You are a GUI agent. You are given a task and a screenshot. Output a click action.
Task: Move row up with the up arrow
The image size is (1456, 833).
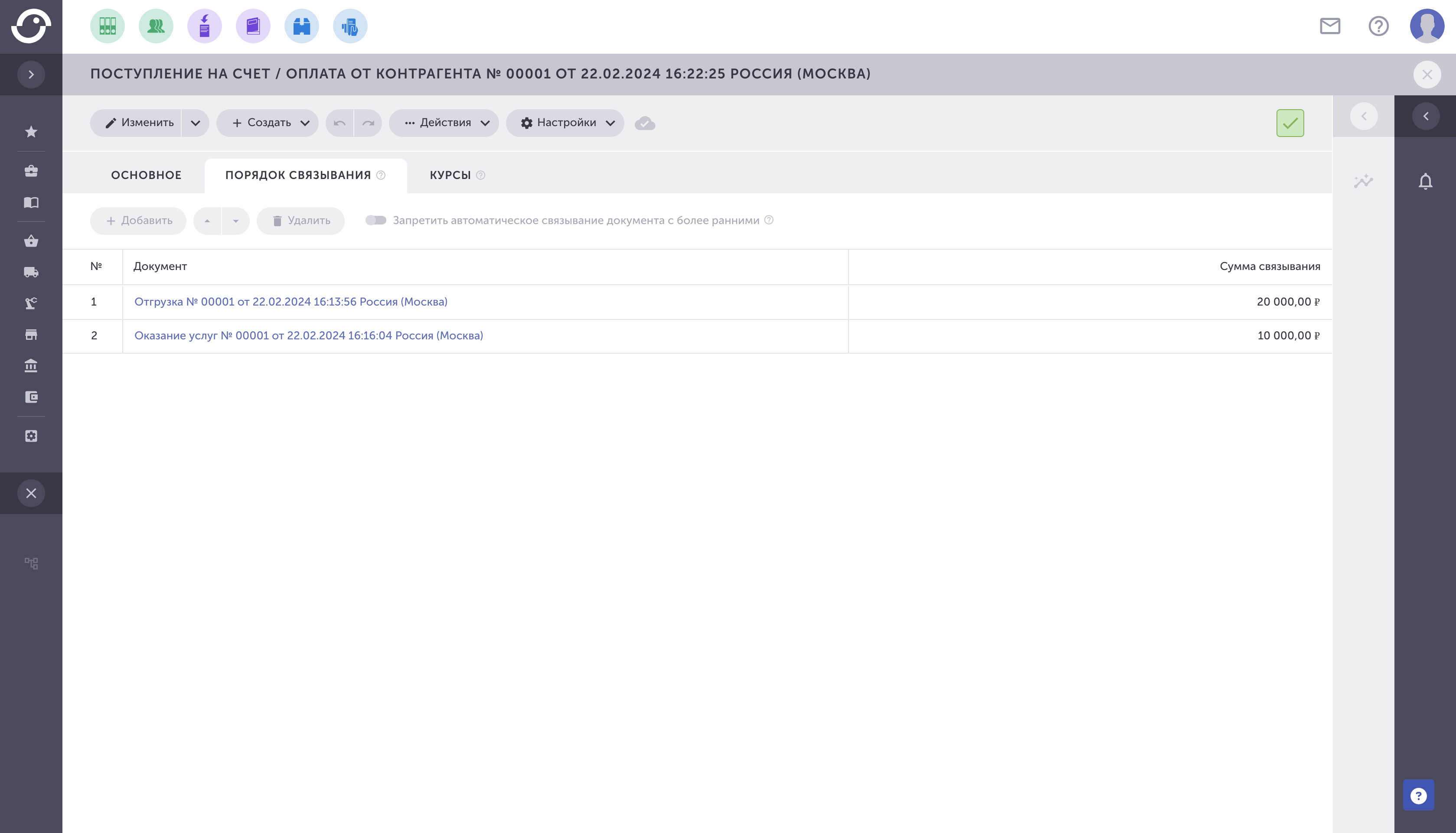[x=207, y=221]
